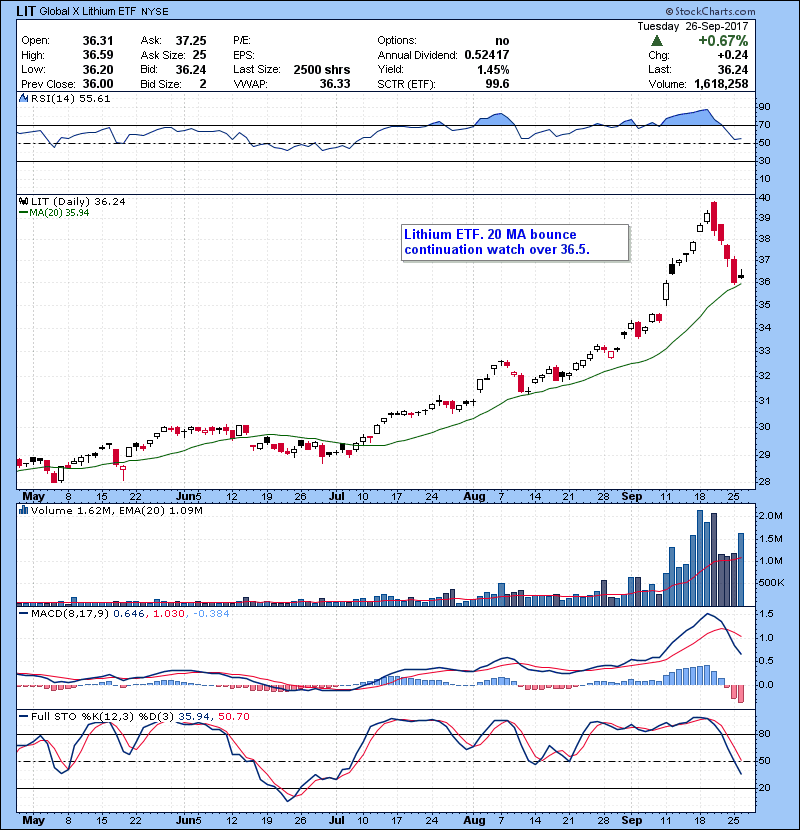
Task: Click the SCTR (ETF) value 99.6
Action: tap(497, 84)
